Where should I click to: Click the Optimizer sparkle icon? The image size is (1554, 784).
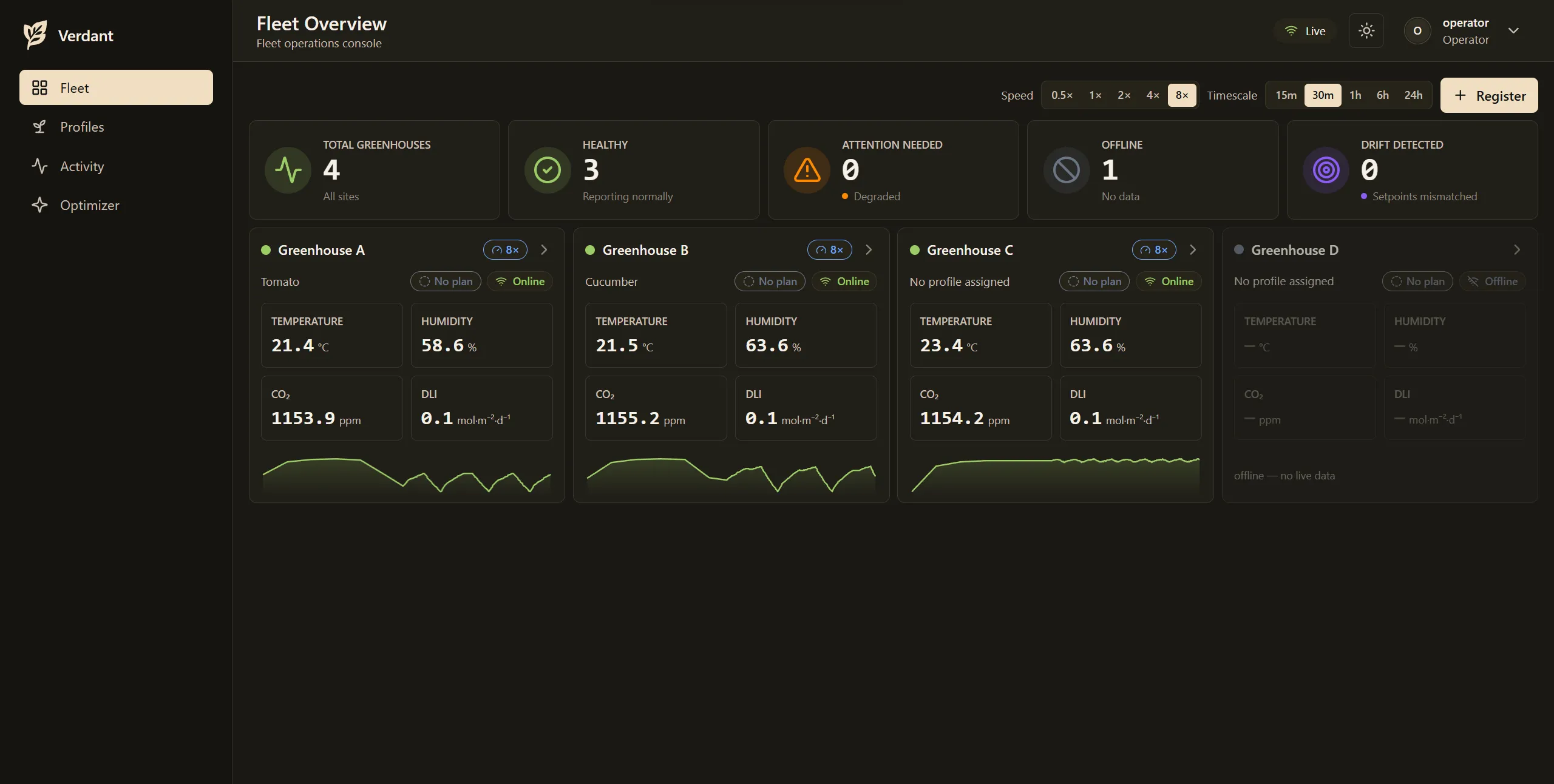[39, 205]
